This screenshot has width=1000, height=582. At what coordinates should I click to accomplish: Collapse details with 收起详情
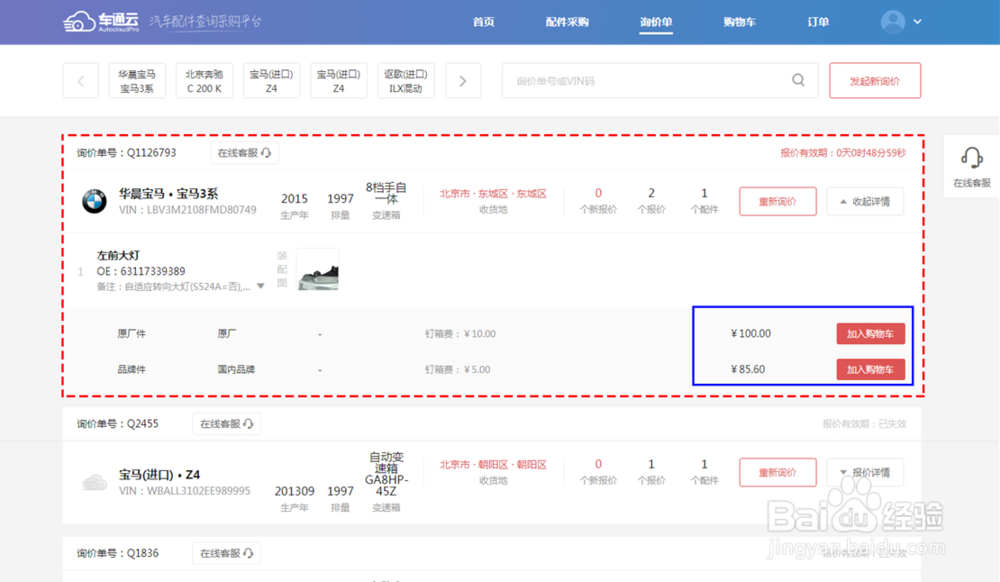coord(865,201)
